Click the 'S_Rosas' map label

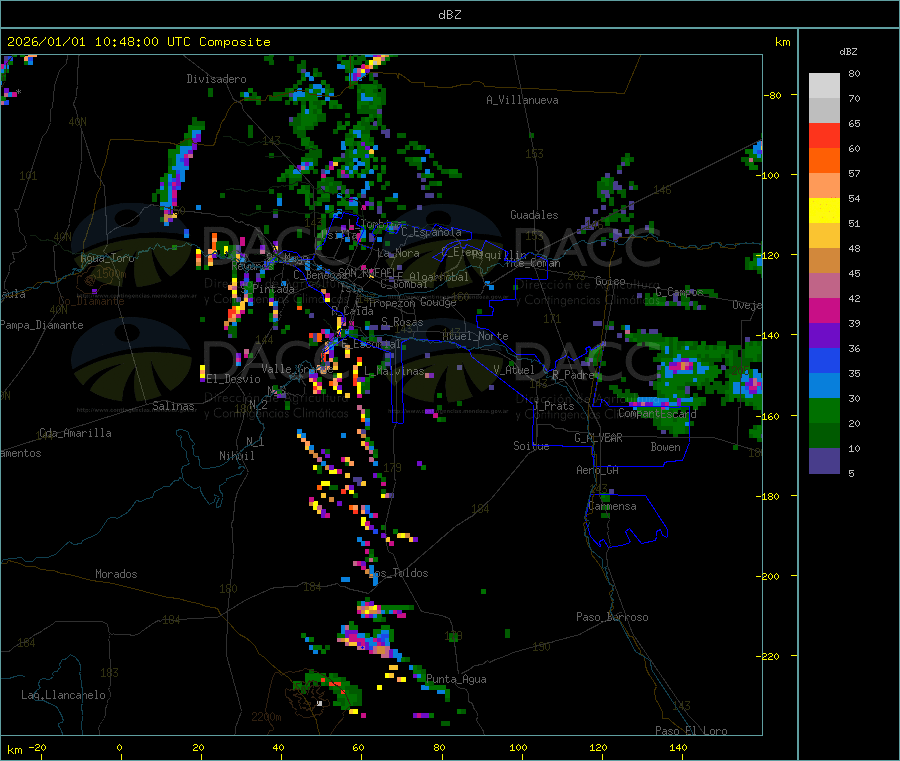coord(402,322)
